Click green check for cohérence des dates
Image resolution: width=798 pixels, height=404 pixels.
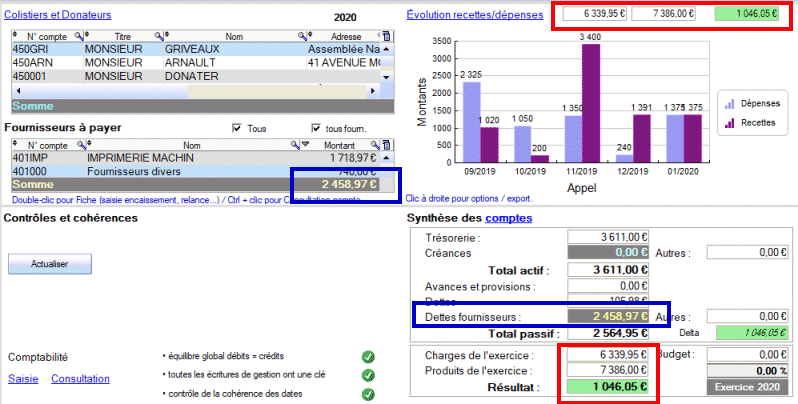368,394
